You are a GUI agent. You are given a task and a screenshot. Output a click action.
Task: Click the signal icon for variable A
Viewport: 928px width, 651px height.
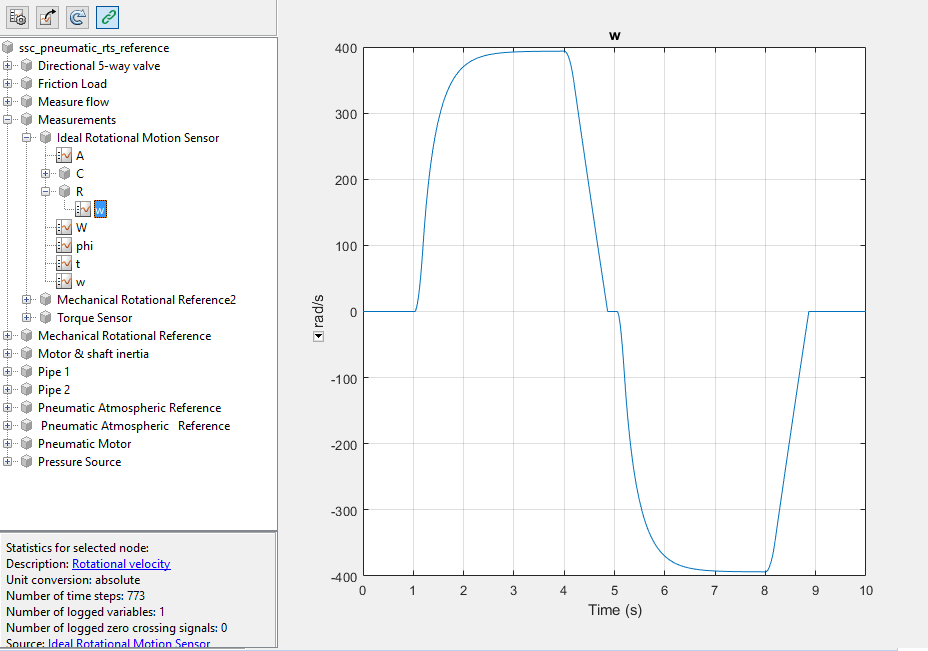click(64, 156)
